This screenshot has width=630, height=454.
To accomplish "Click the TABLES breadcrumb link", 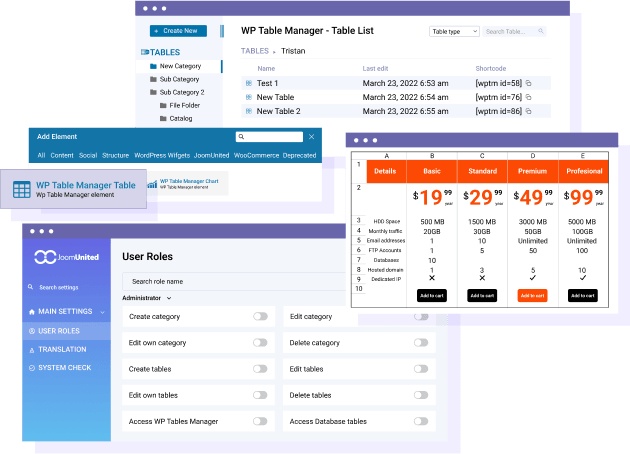I will 255,51.
